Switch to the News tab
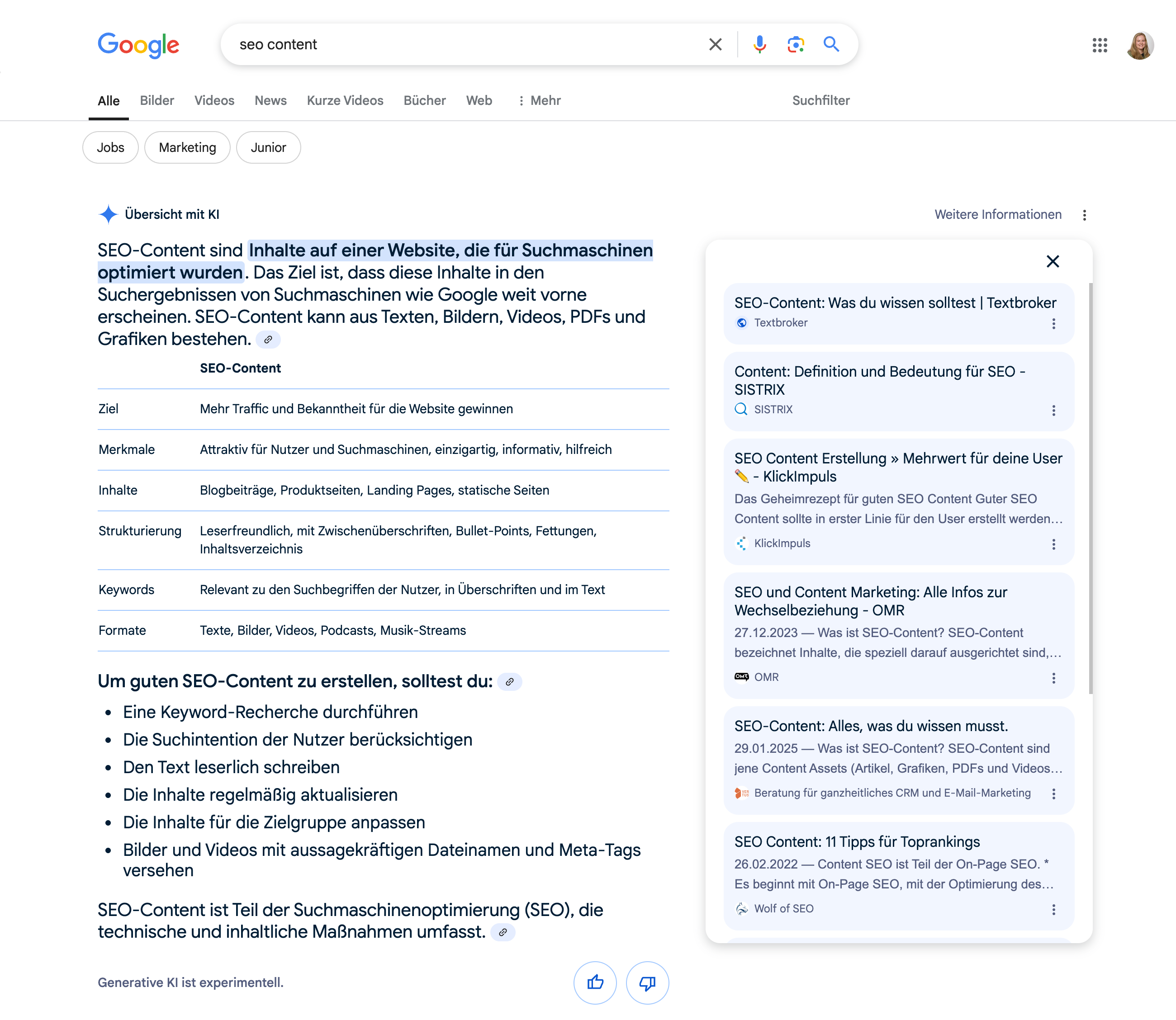Viewport: 1176px width, 1020px height. click(270, 101)
